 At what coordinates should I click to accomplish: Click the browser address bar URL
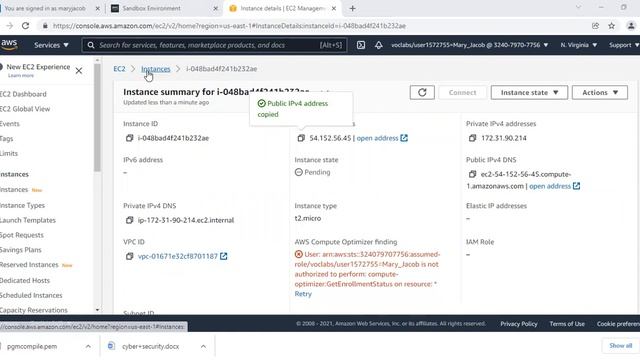229,26
